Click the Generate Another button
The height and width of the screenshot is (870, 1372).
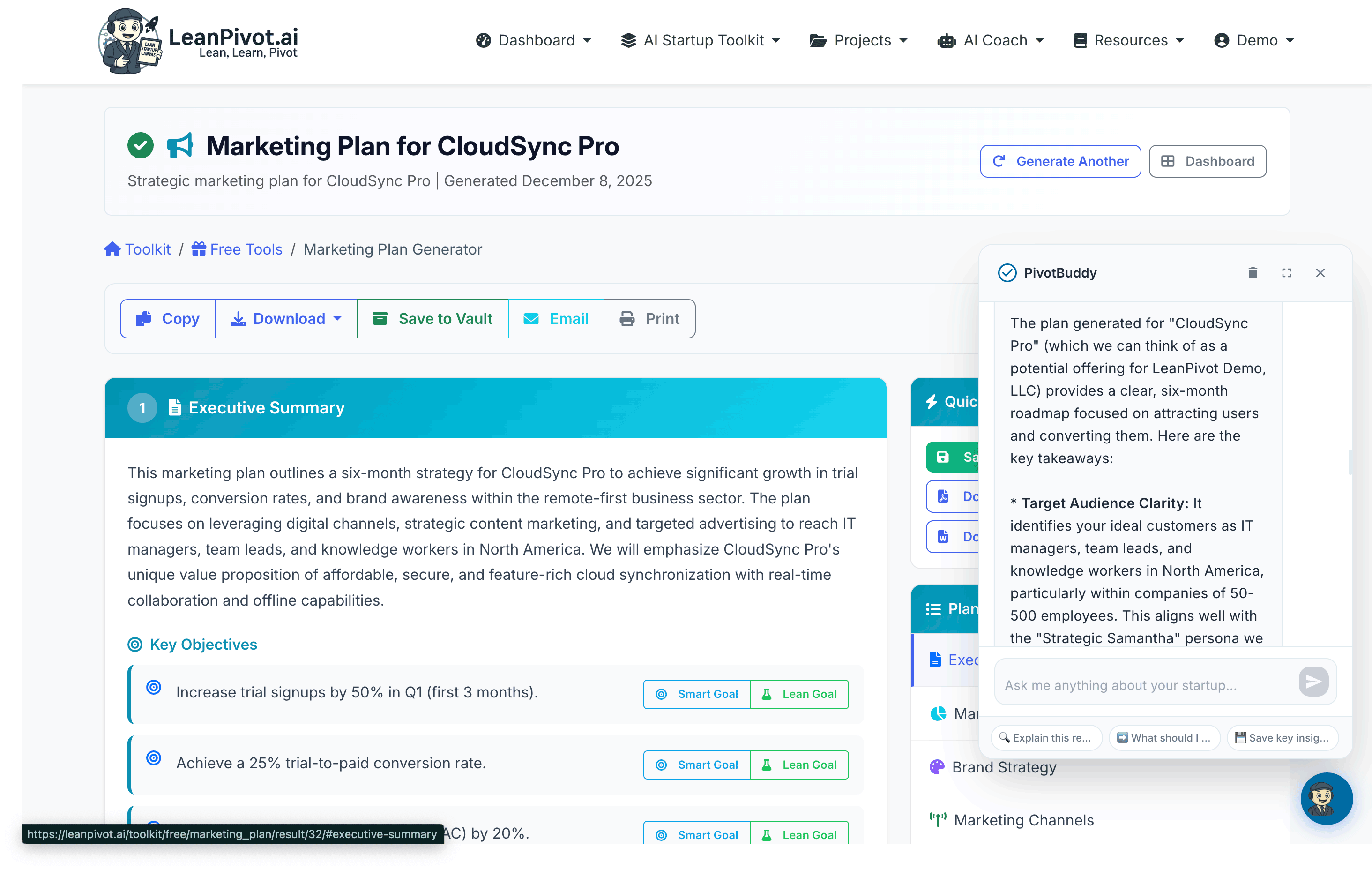[1060, 162]
